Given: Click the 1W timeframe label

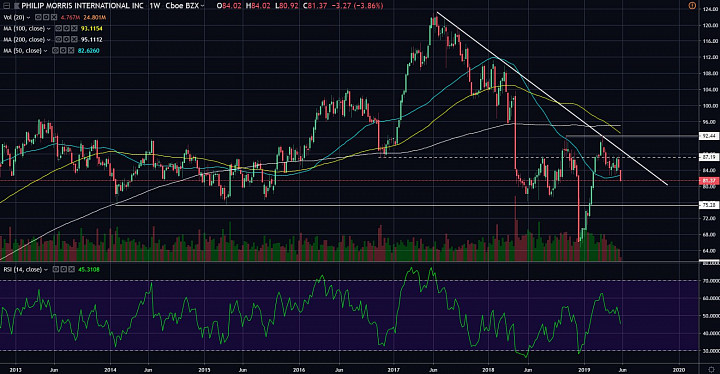Looking at the screenshot, I should pos(154,6).
